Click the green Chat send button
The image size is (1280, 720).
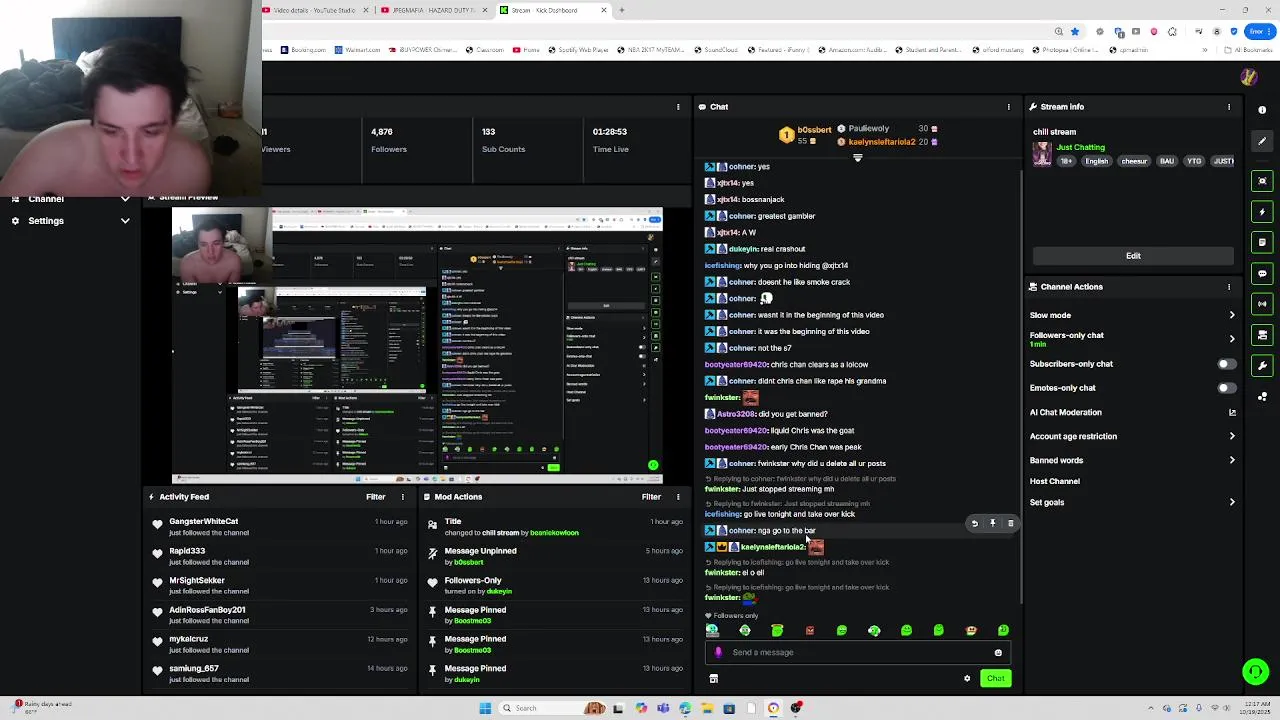(x=995, y=678)
